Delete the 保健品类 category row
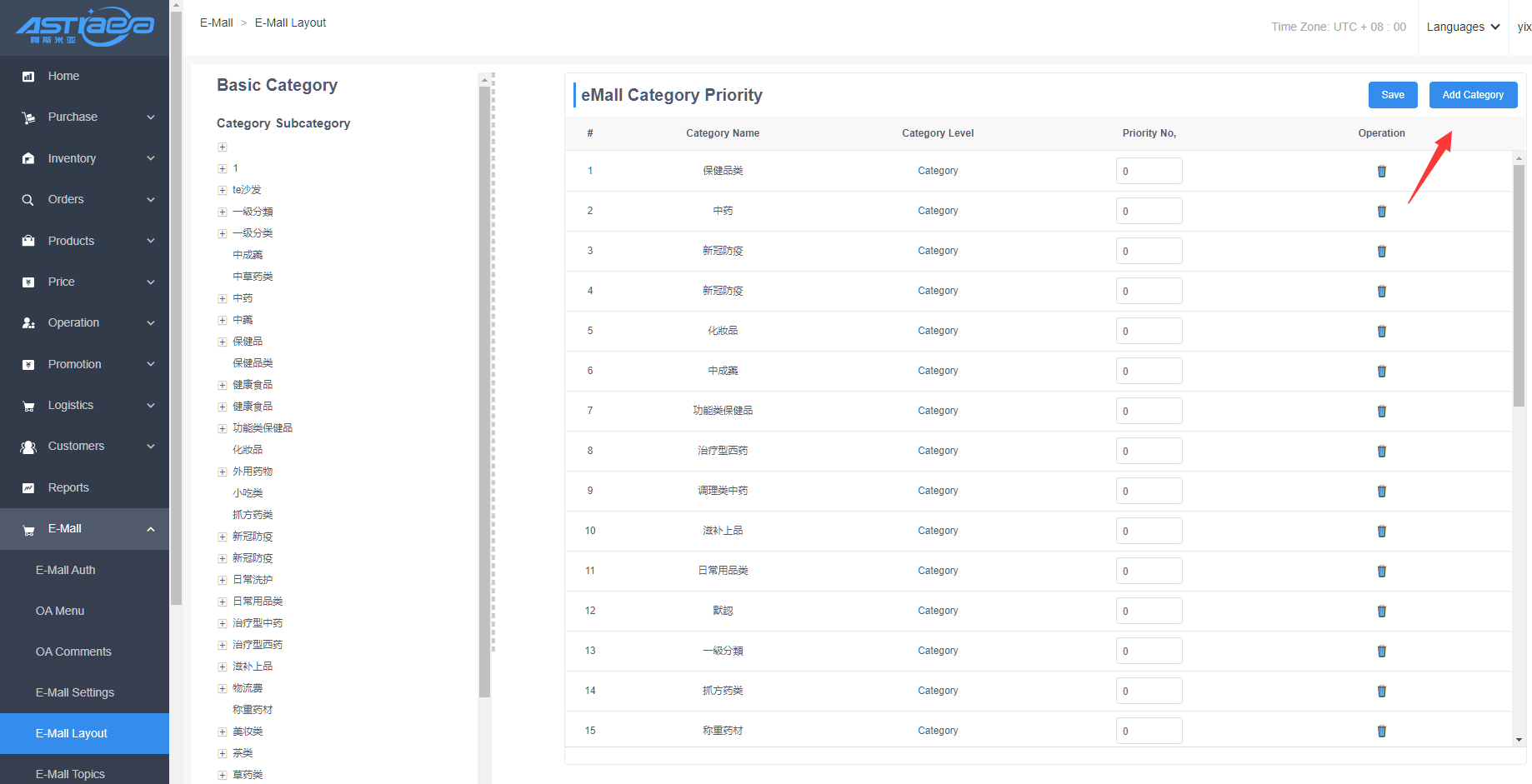 [1381, 171]
